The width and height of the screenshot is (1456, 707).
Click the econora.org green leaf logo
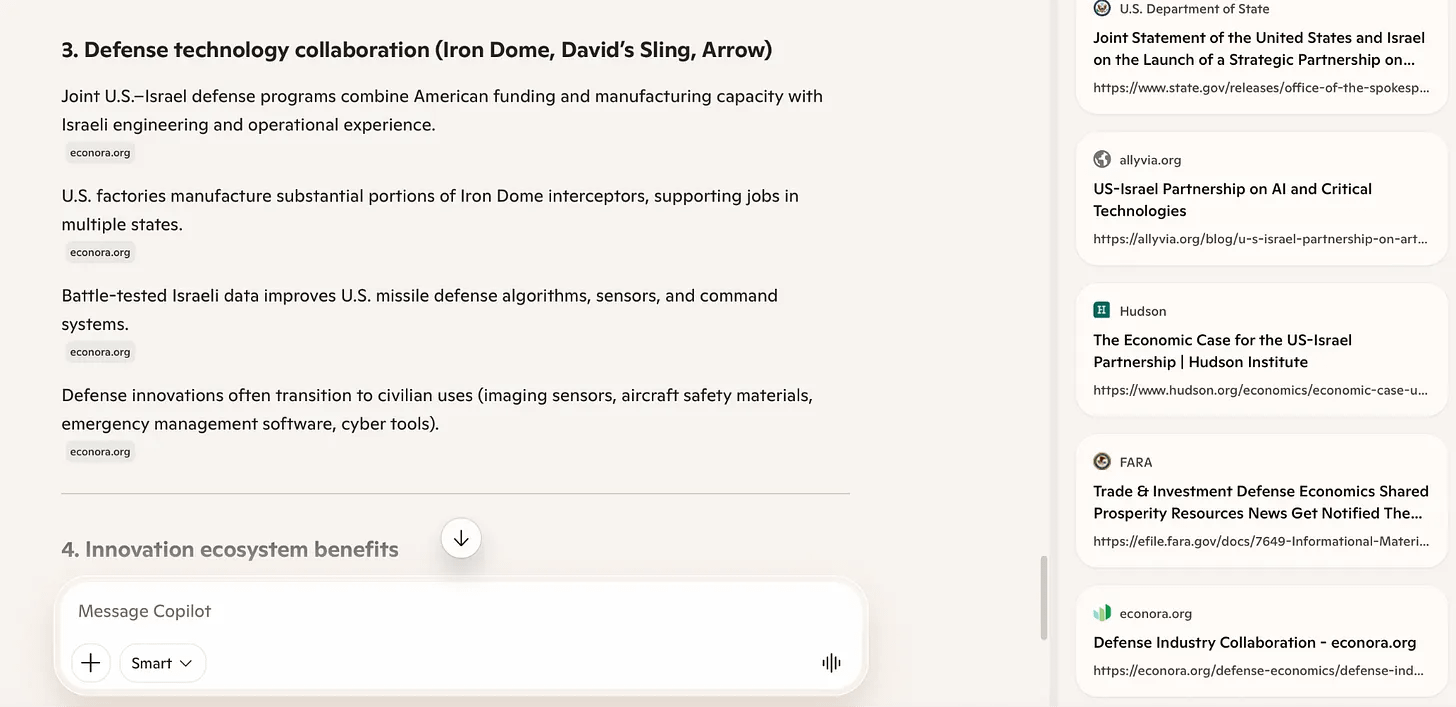tap(1102, 613)
